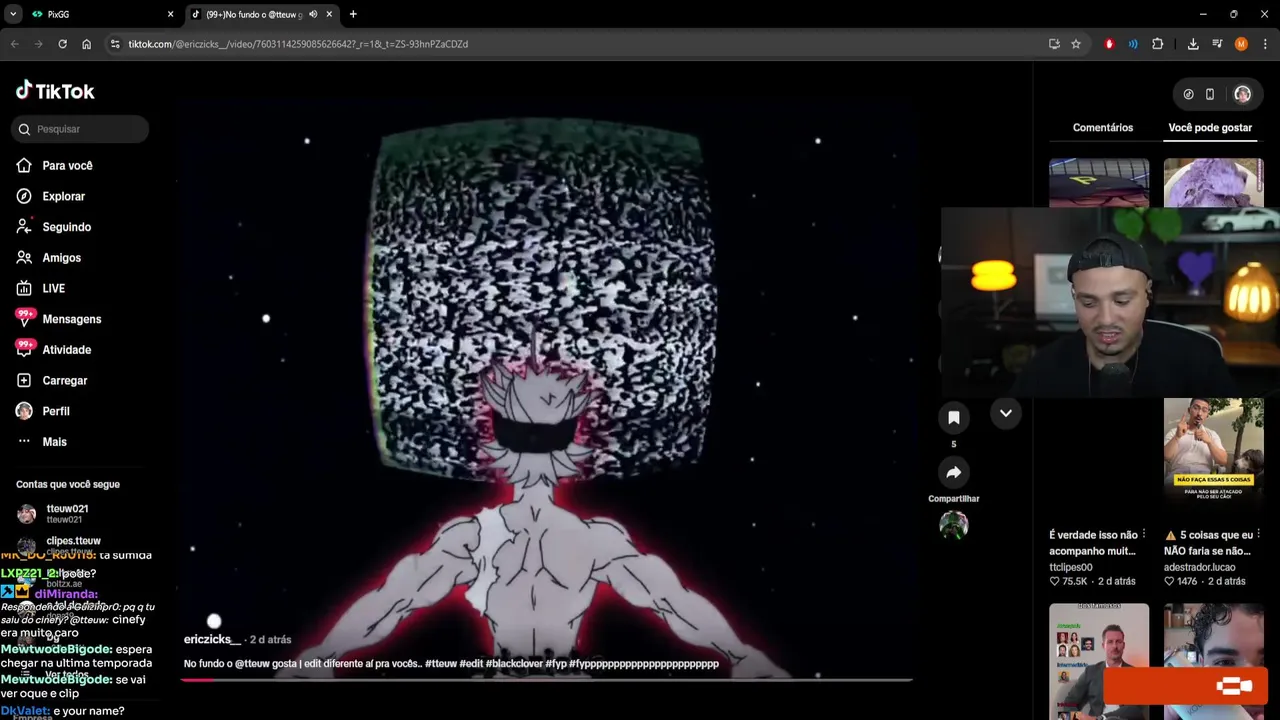Open the blue sound wave extension

coord(1133,44)
